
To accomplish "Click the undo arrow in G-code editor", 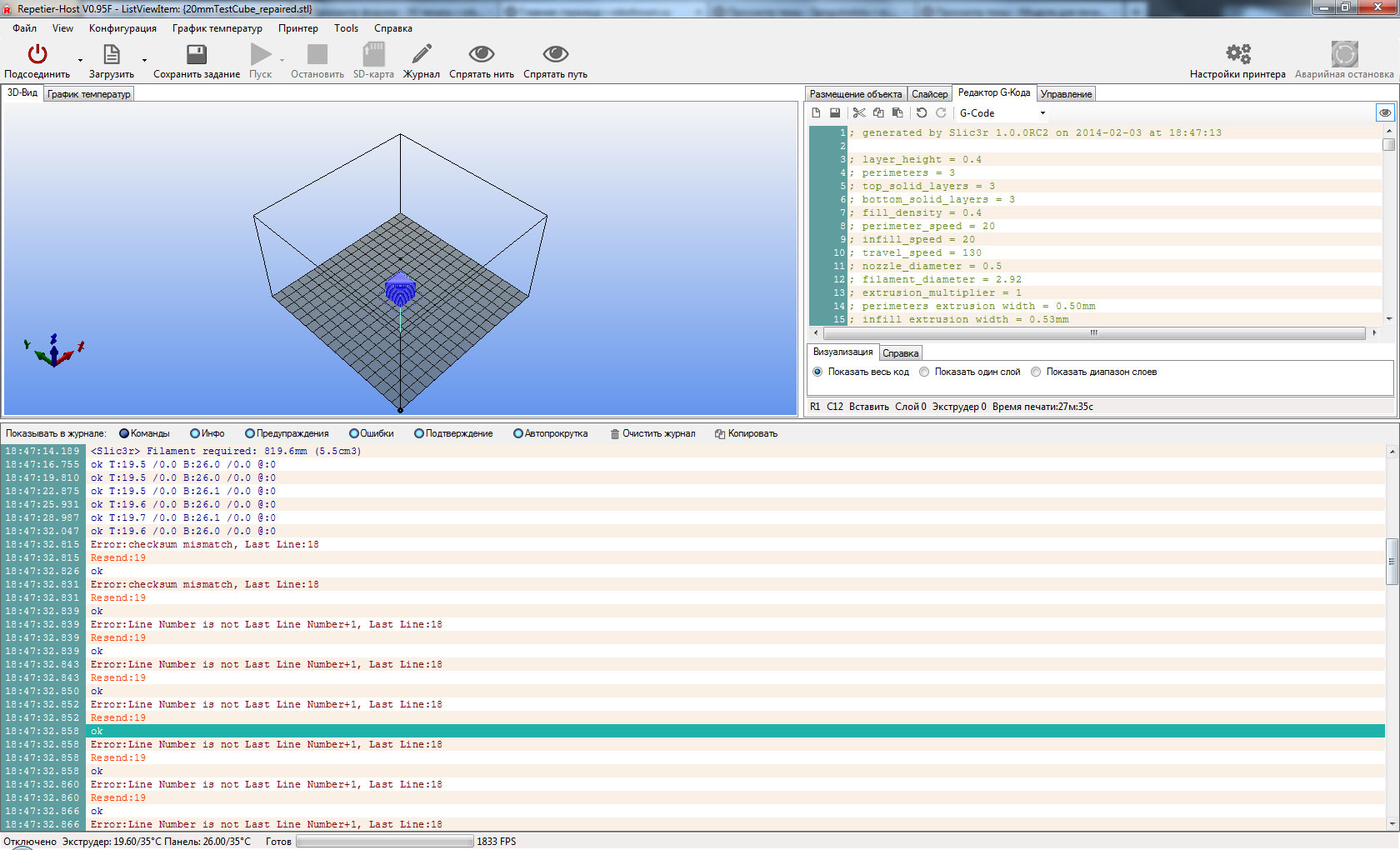I will [x=922, y=113].
